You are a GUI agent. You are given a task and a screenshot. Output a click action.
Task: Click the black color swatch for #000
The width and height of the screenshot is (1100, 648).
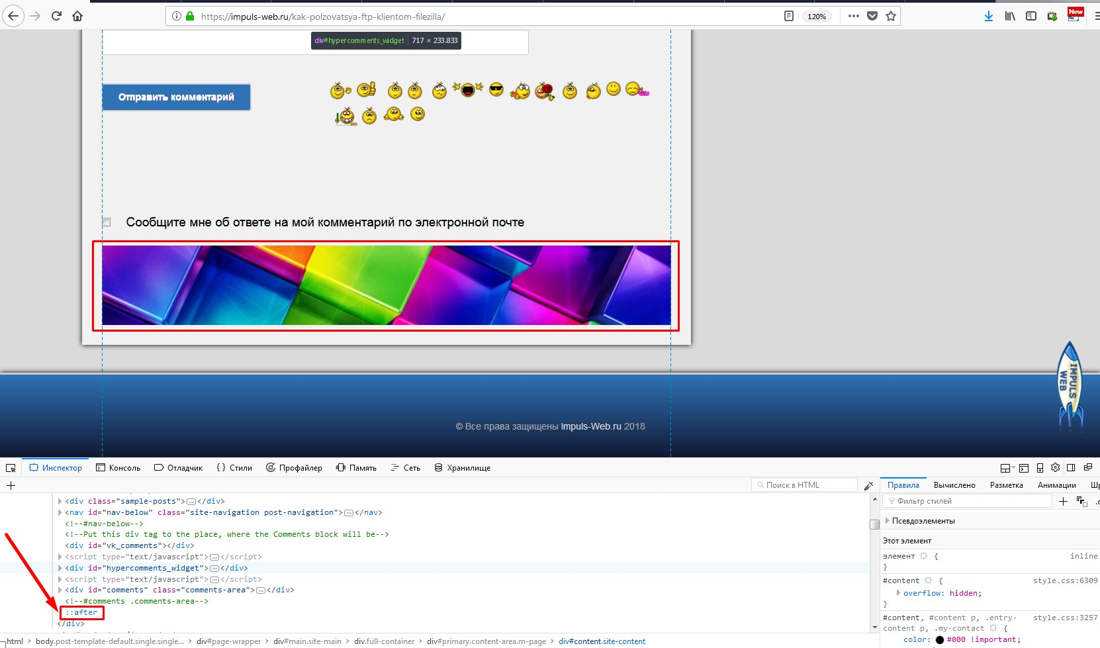(940, 640)
